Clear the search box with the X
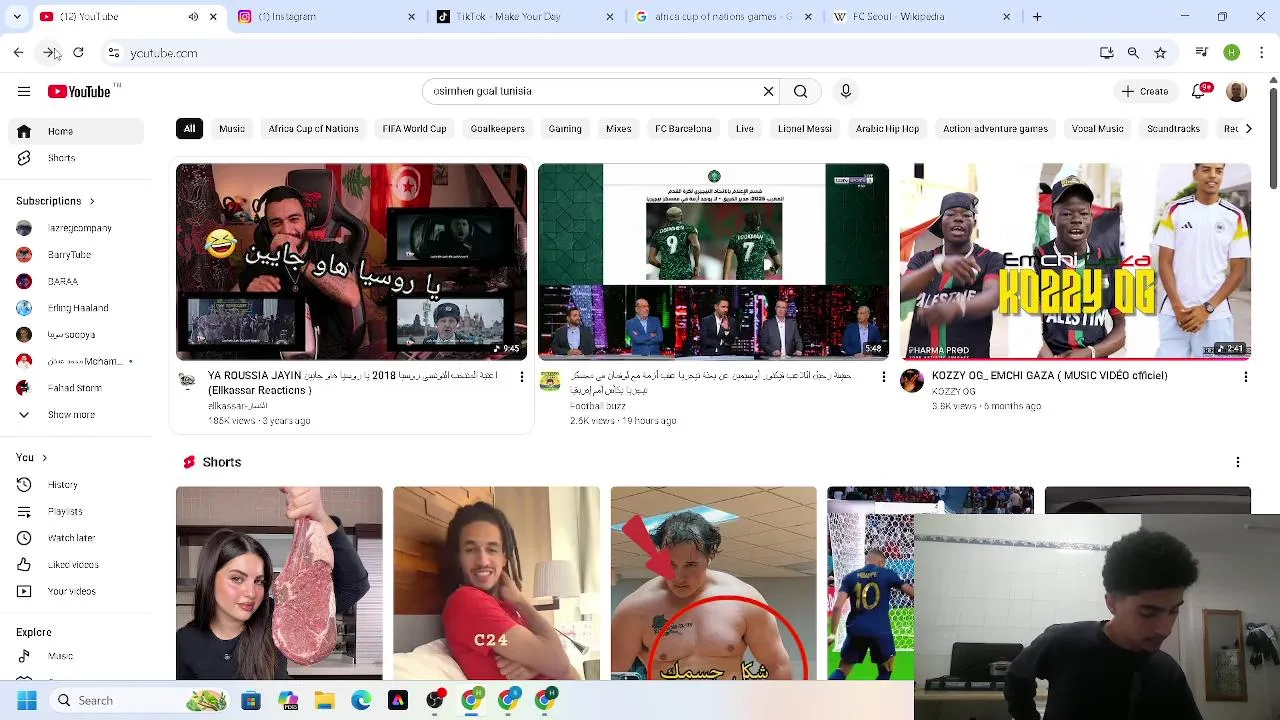 coord(768,91)
